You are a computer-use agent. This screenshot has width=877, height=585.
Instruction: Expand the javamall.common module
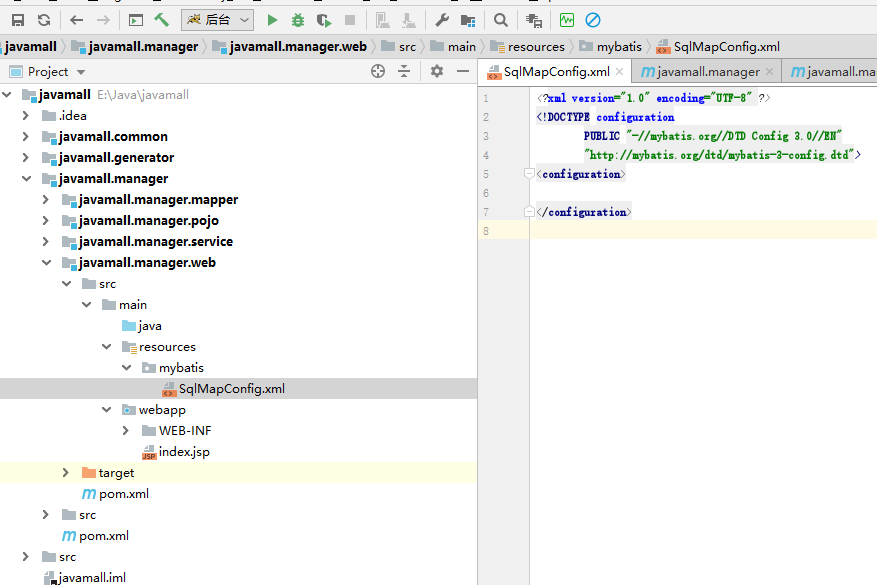25,137
